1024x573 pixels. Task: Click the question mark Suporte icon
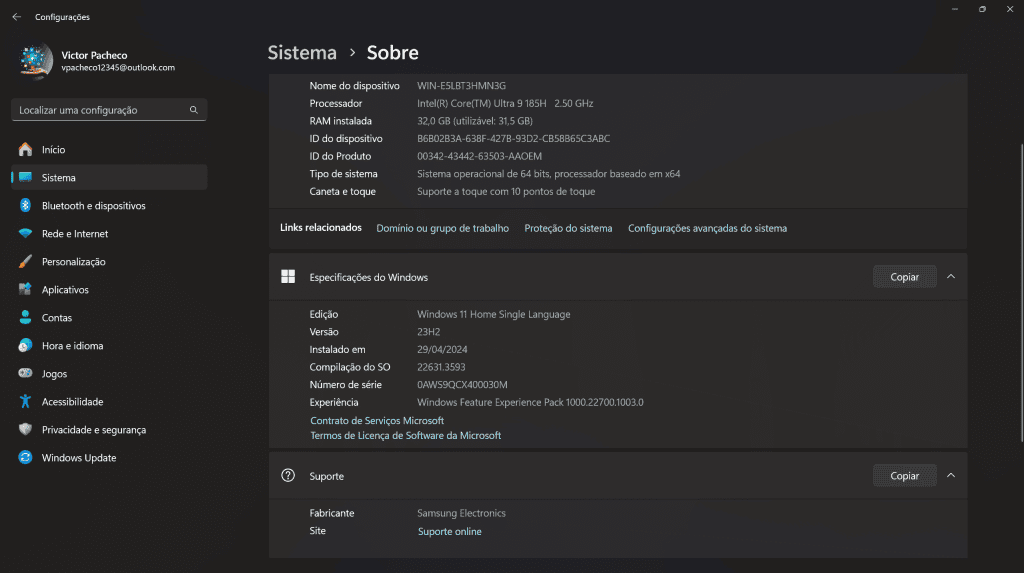tap(288, 475)
